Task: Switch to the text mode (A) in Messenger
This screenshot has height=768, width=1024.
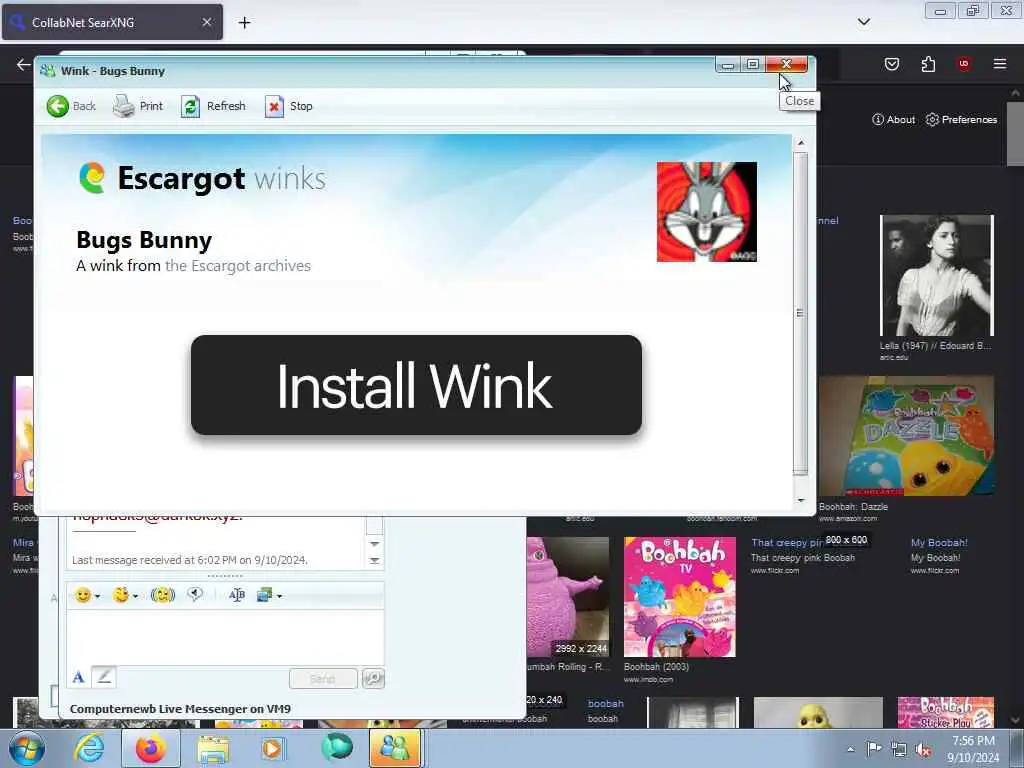Action: coord(78,677)
